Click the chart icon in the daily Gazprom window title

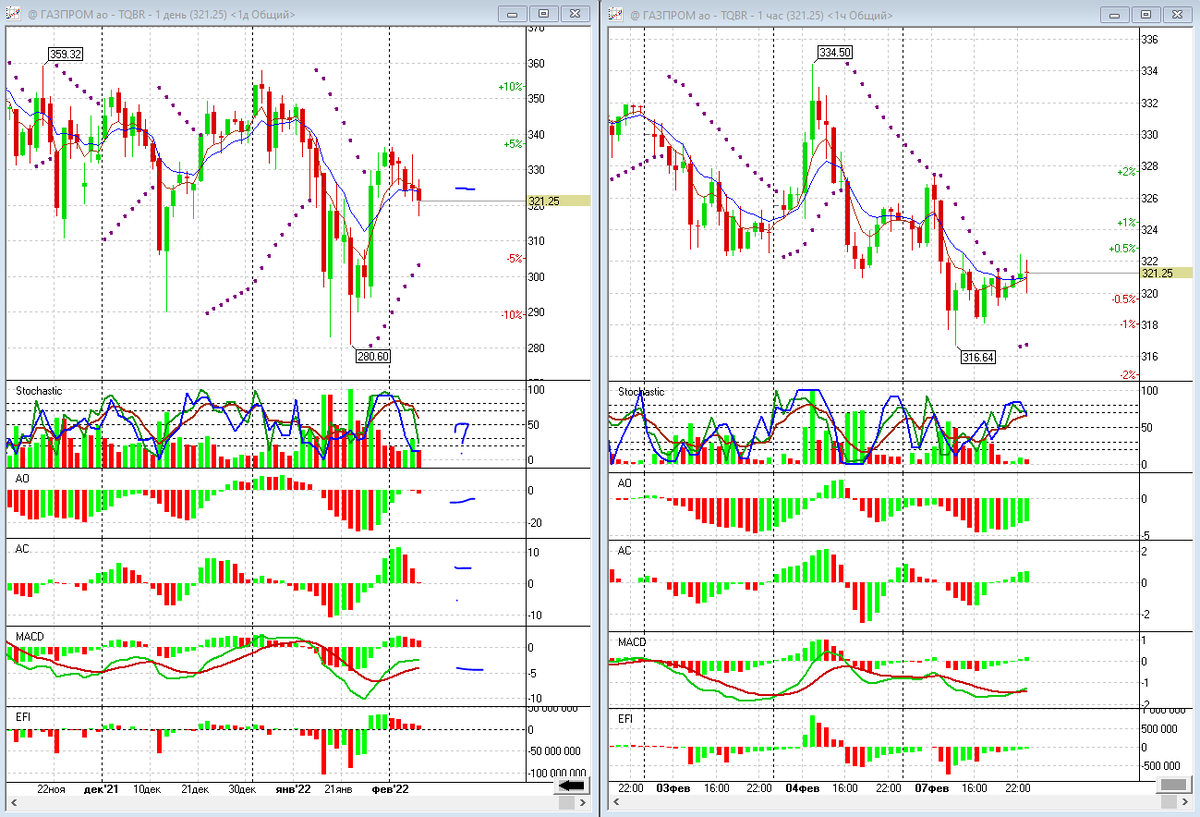click(x=15, y=14)
